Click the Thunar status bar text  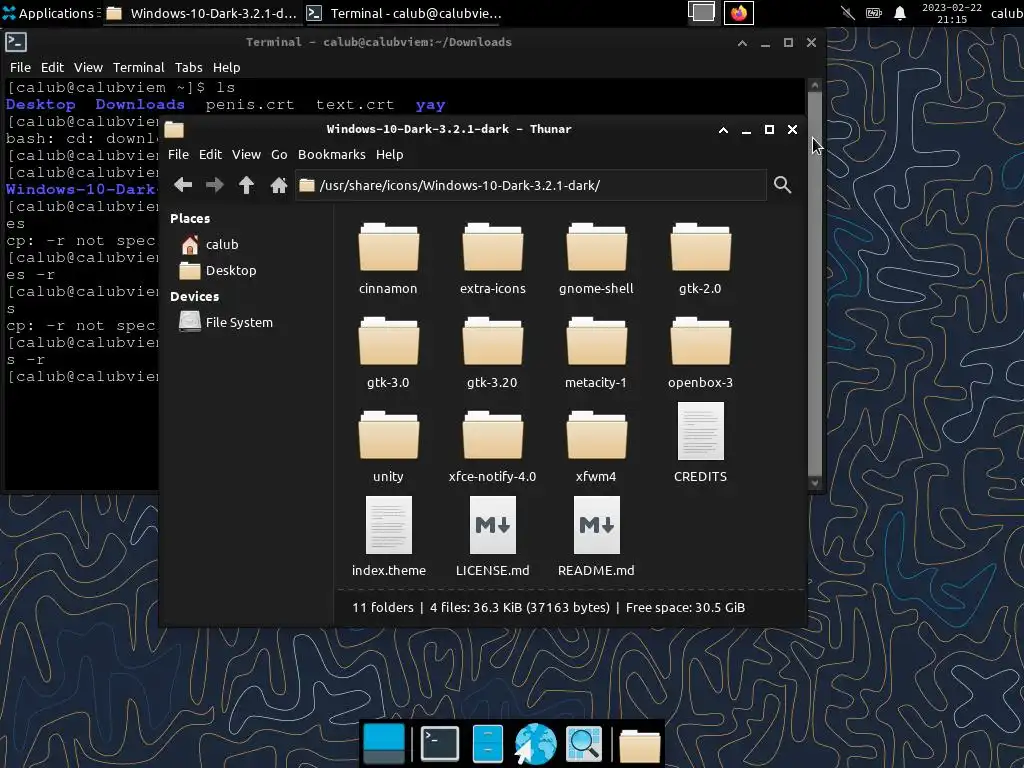[549, 608]
